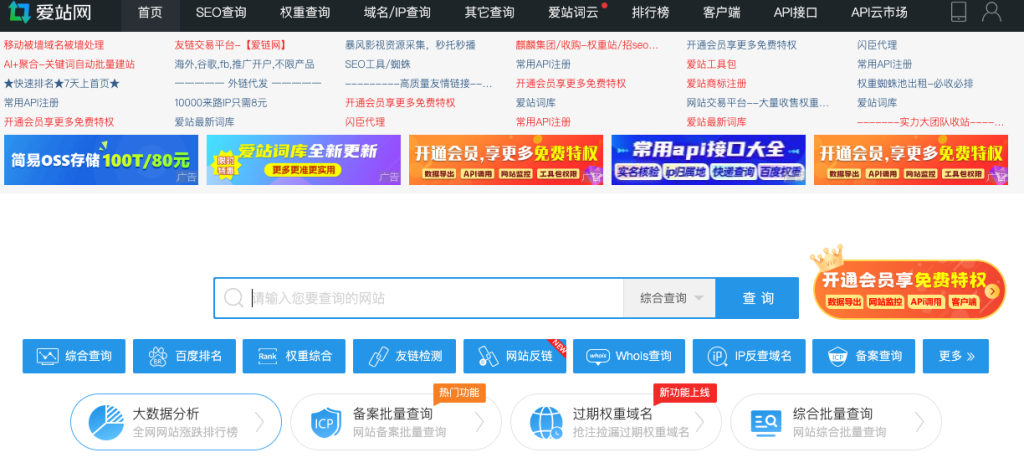Click chevron on 综合批量查询 card

pyautogui.click(x=920, y=423)
